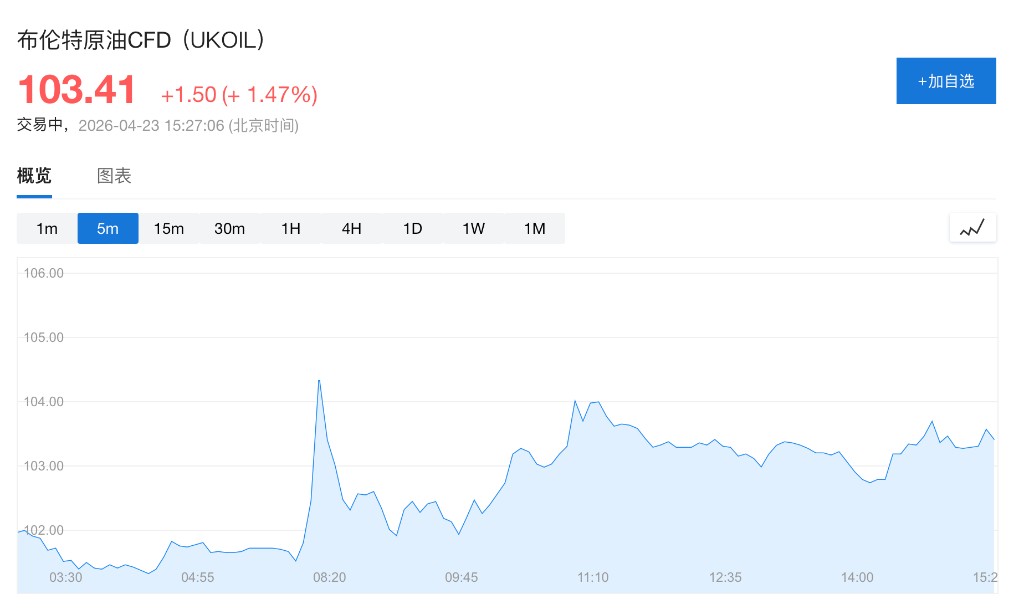Switch to the 图表 chart tab
1024x611 pixels.
pyautogui.click(x=114, y=176)
